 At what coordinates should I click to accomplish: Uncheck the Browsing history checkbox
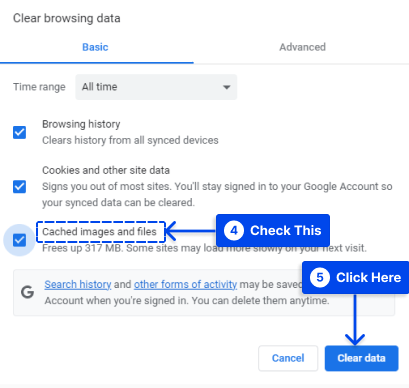point(19,132)
